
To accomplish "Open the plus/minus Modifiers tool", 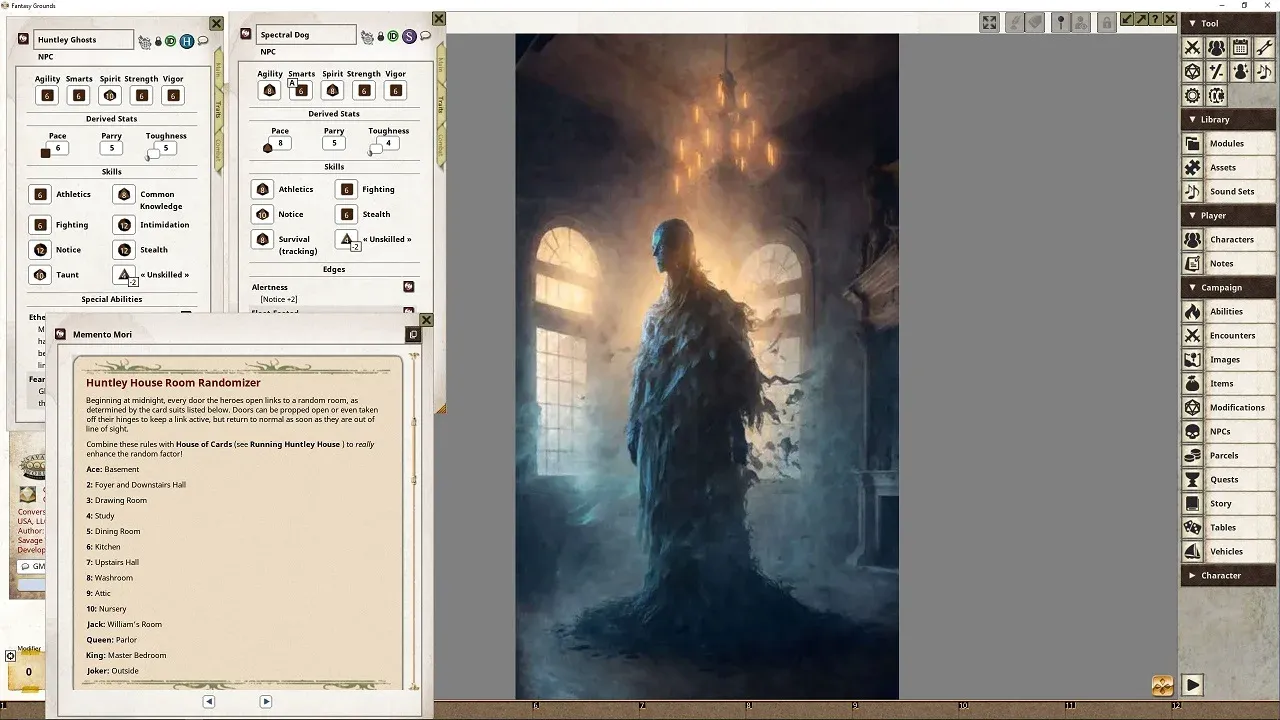I will 1216,71.
